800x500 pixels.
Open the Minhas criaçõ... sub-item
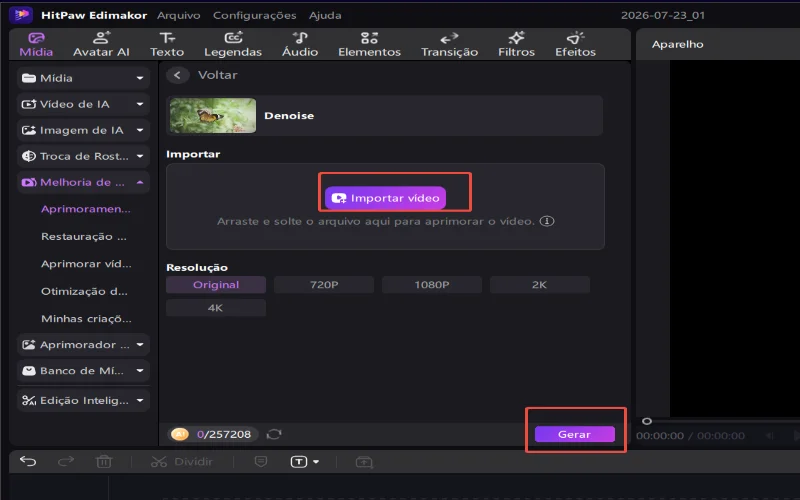[x=86, y=319]
